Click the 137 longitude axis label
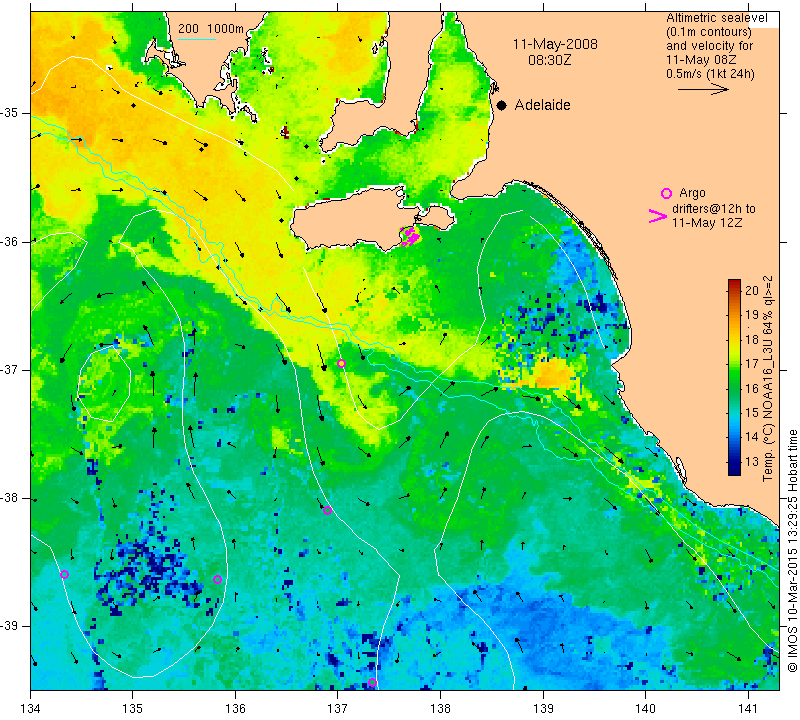Viewport: 800px width, 720px height. [x=338, y=709]
